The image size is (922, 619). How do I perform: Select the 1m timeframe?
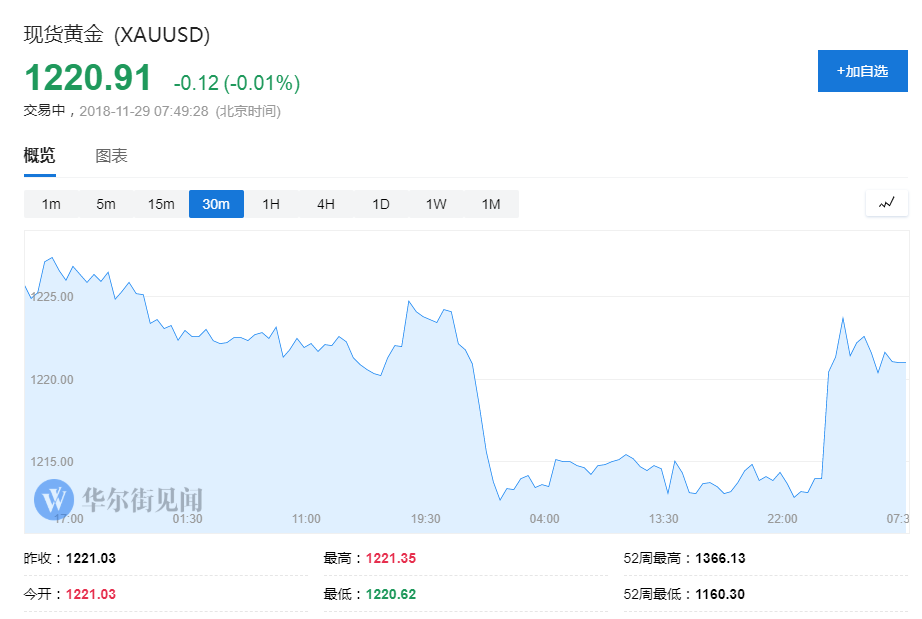click(x=51, y=204)
